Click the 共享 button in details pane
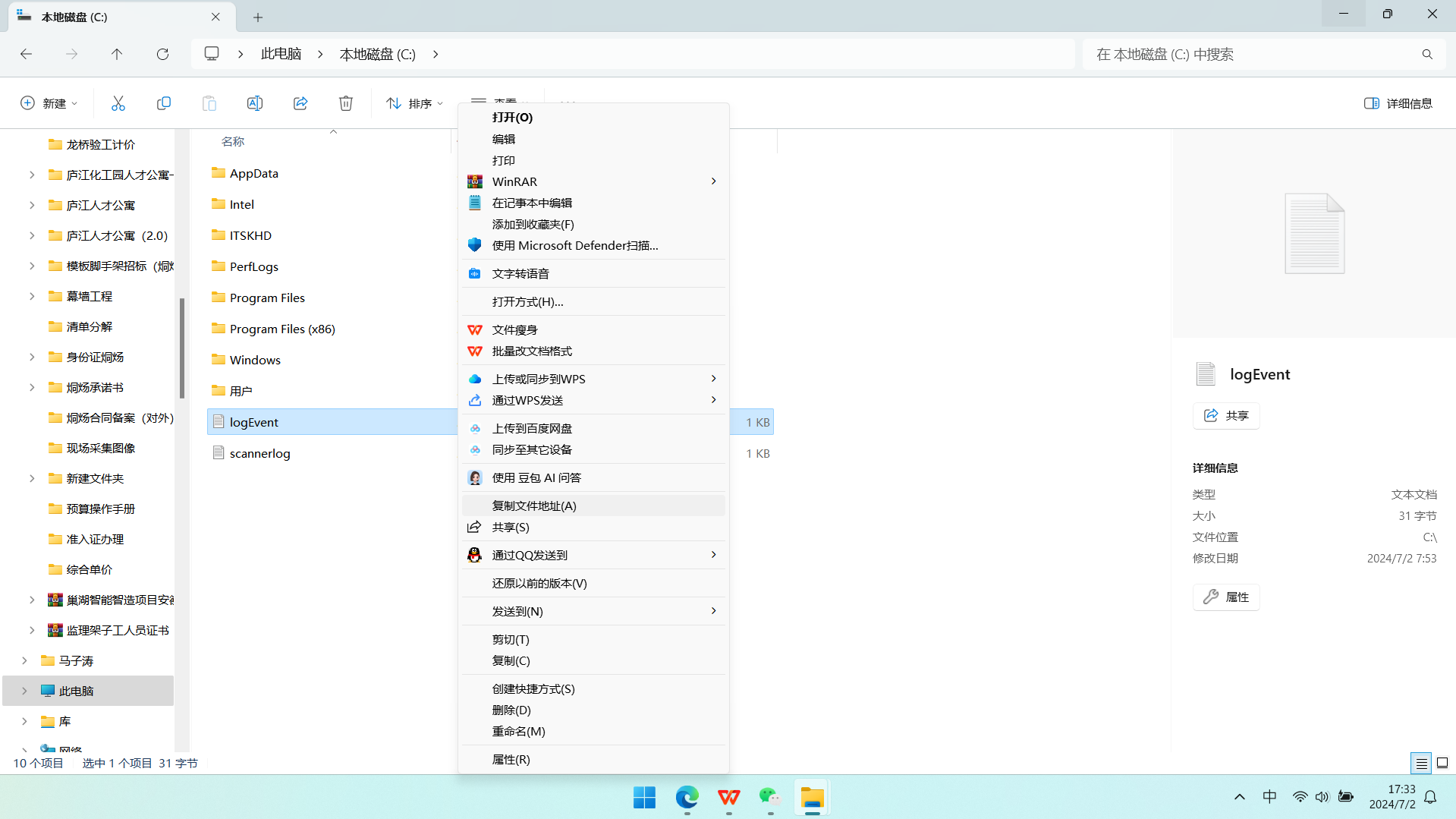The width and height of the screenshot is (1456, 819). (x=1226, y=415)
